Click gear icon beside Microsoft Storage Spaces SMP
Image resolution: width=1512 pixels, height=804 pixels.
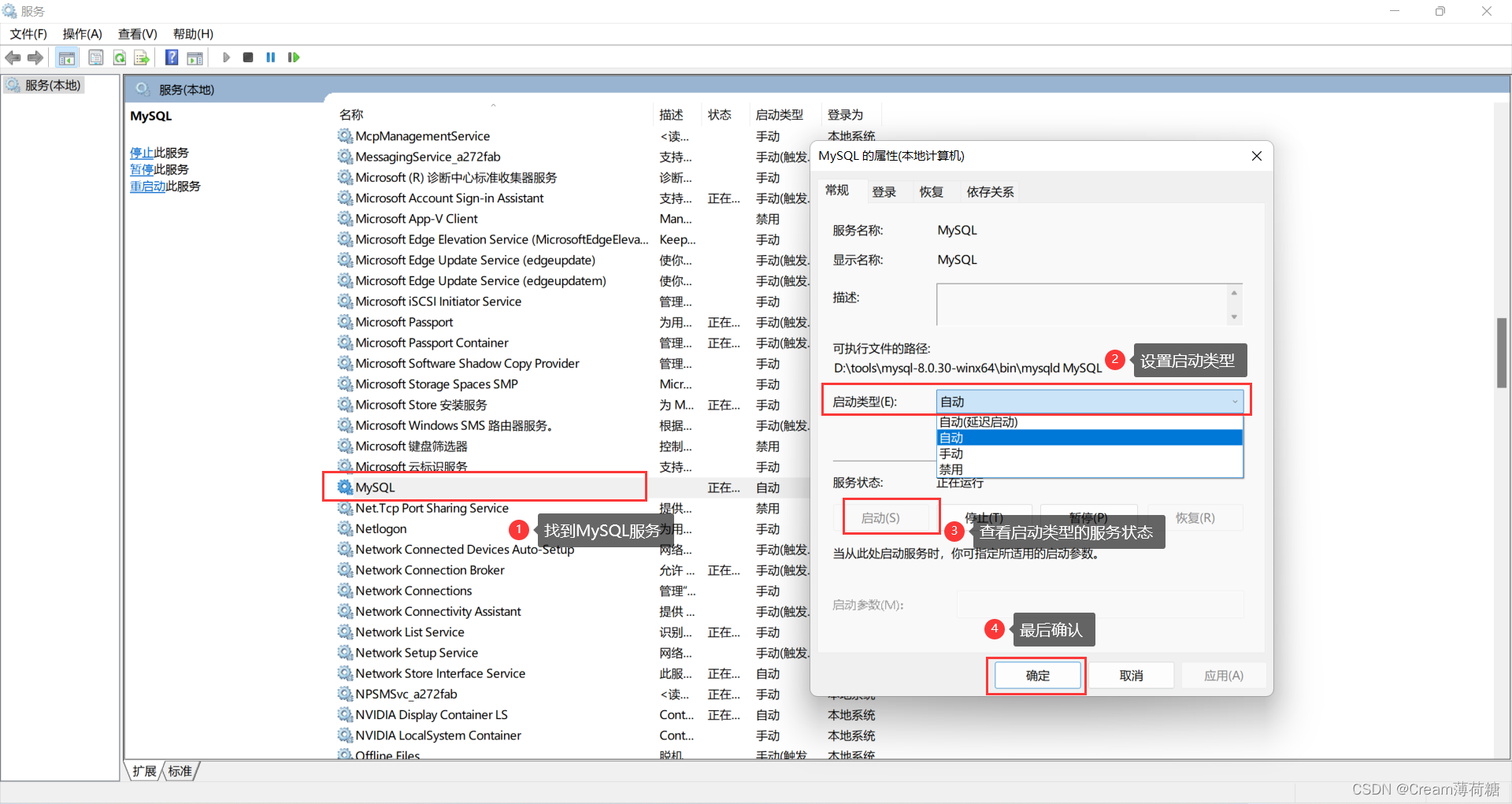[345, 384]
